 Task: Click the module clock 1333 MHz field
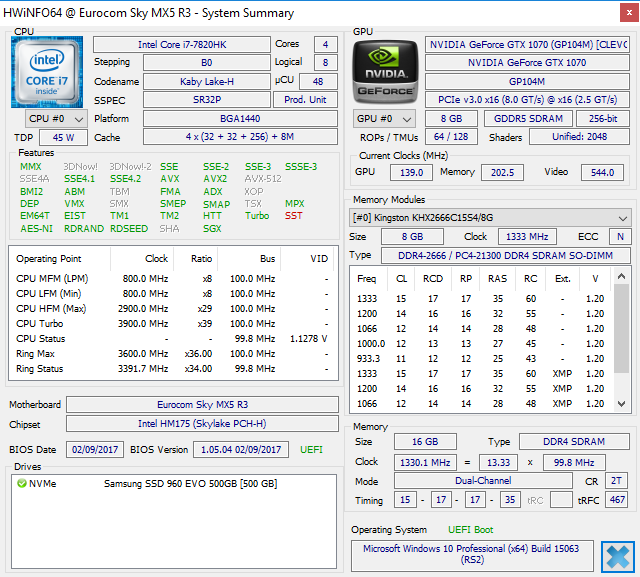click(x=527, y=237)
